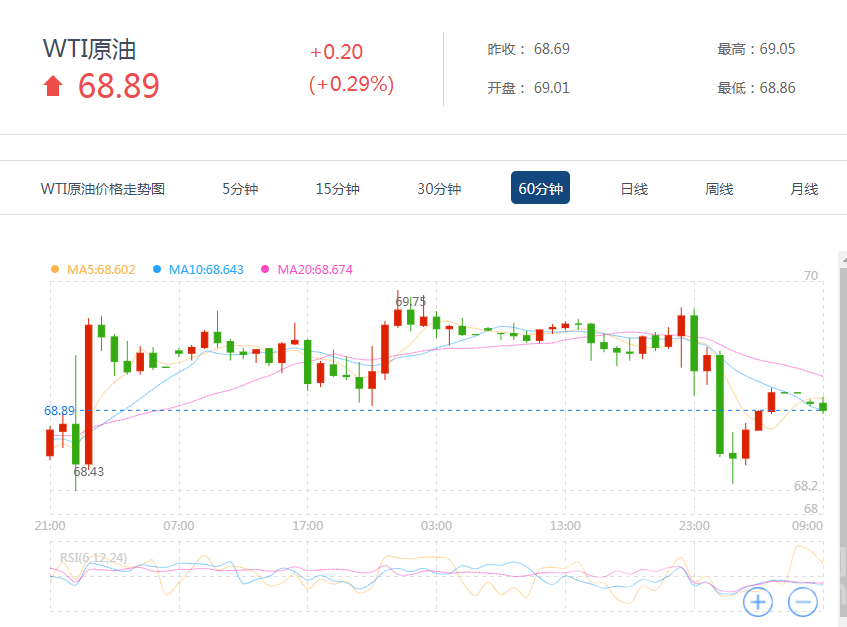This screenshot has height=627, width=847.
Task: Click the 70 price axis label
Action: 811,276
